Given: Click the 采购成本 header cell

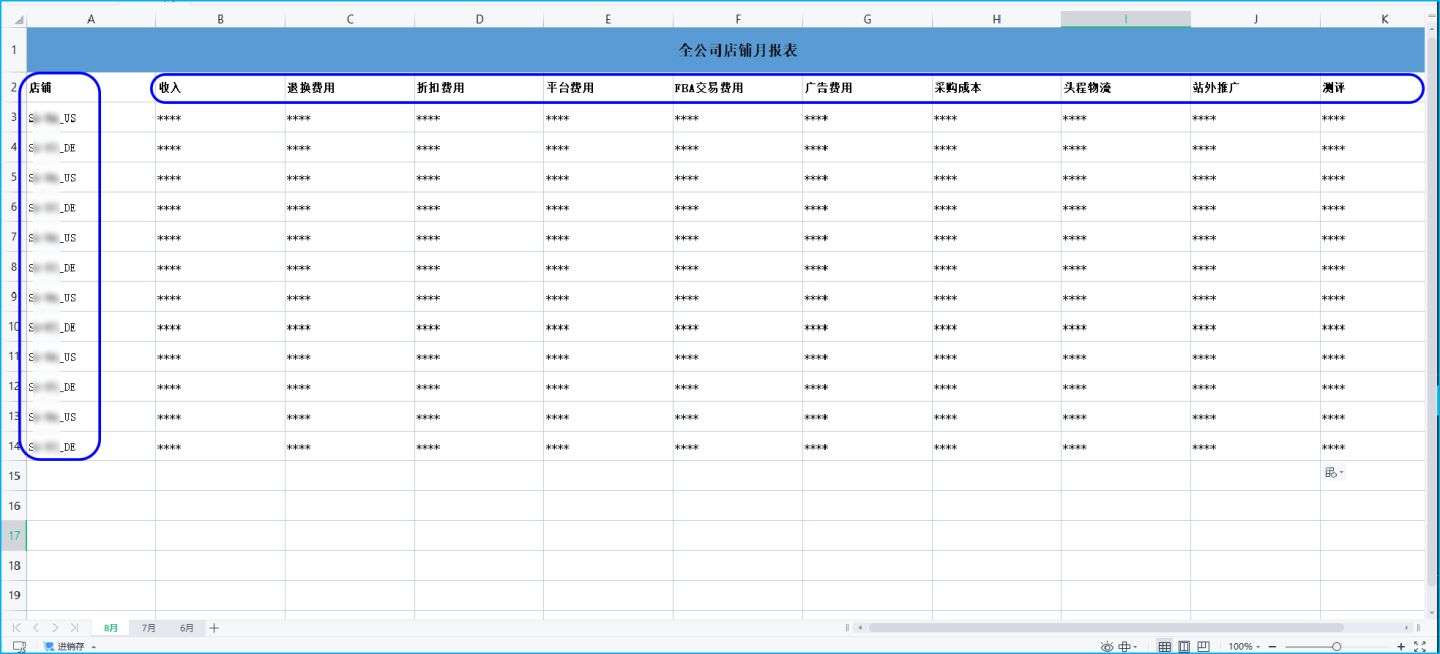Looking at the screenshot, I should (x=996, y=88).
